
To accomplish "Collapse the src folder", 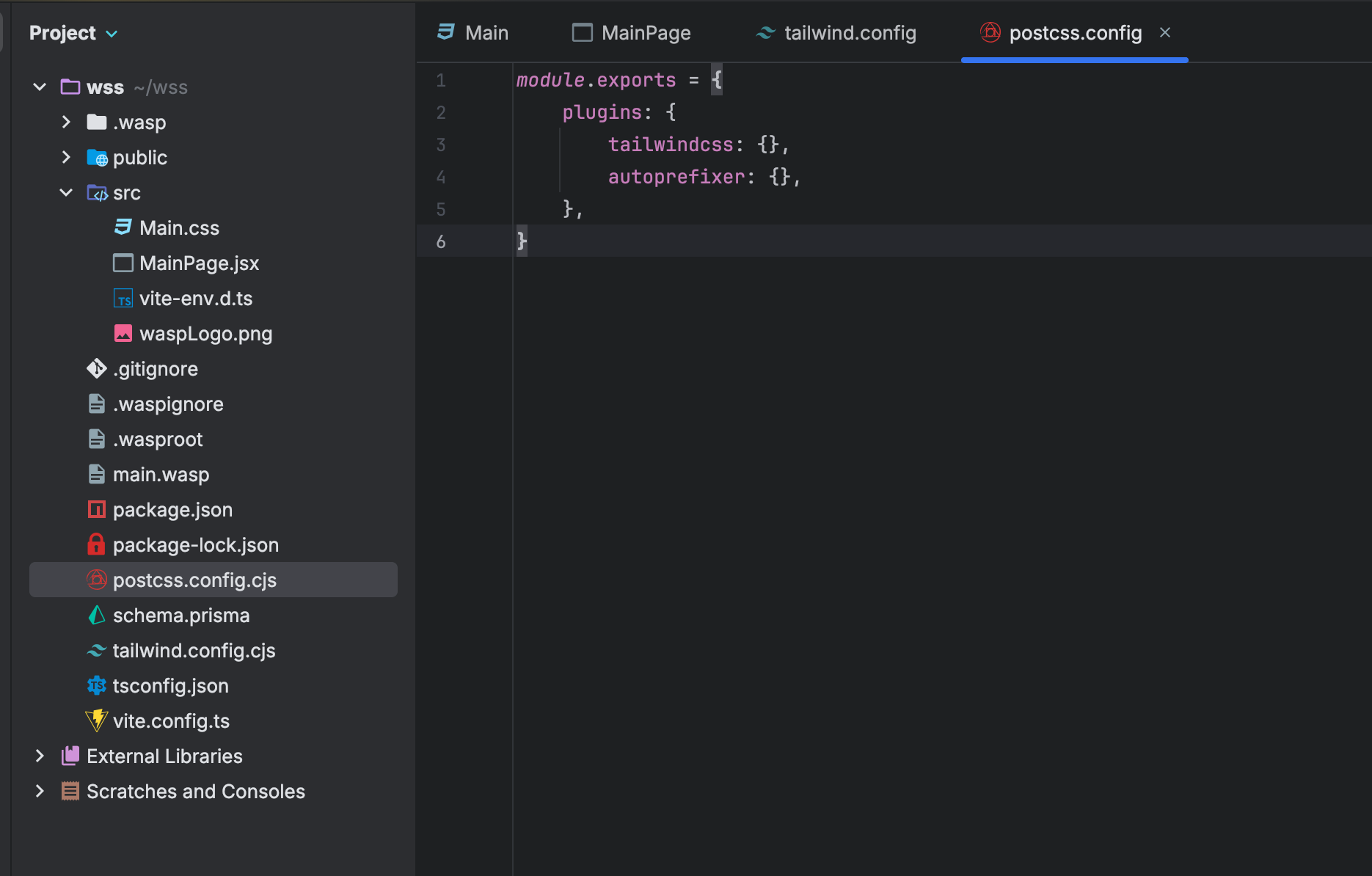I will [x=66, y=192].
